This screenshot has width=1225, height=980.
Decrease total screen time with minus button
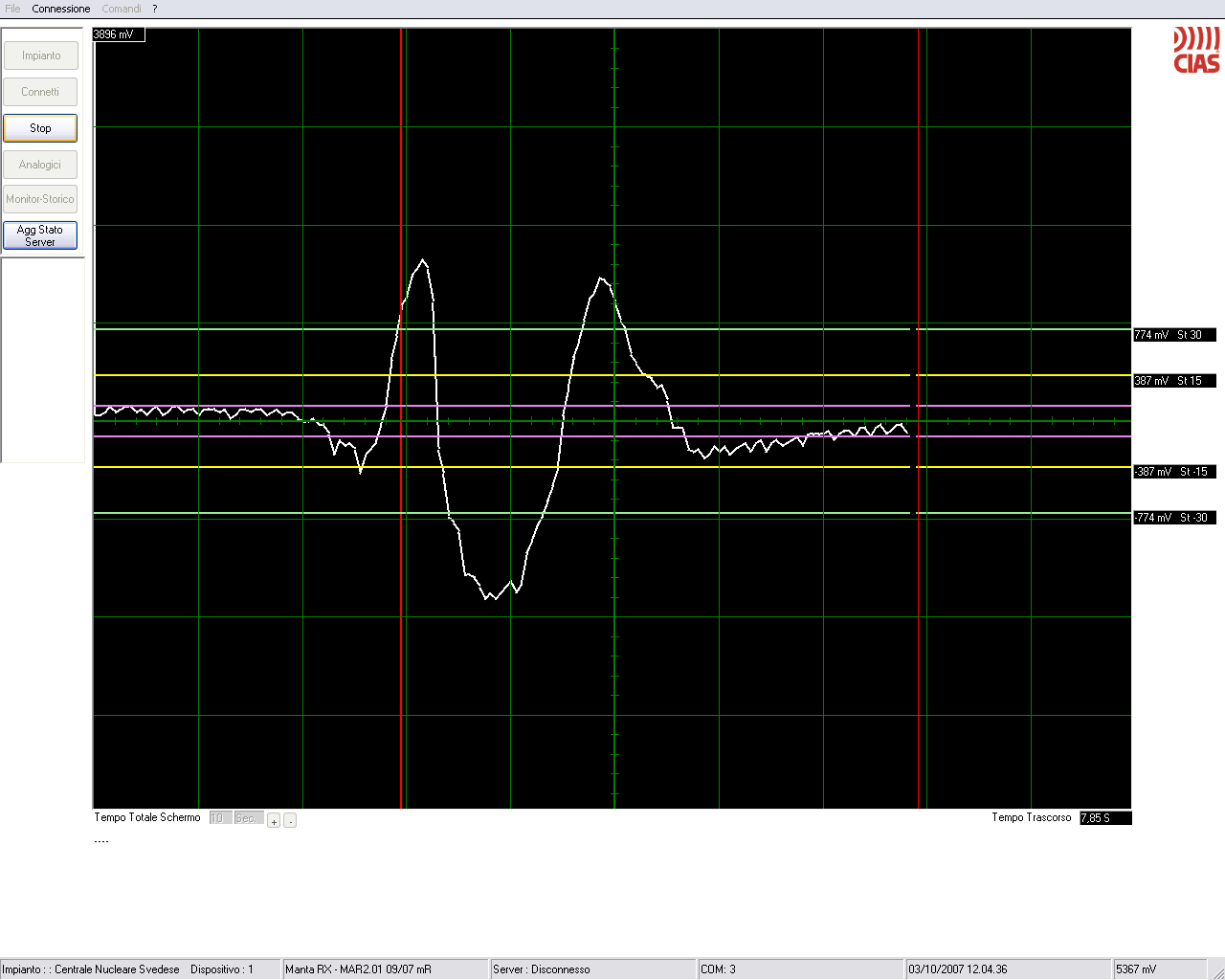pos(290,820)
